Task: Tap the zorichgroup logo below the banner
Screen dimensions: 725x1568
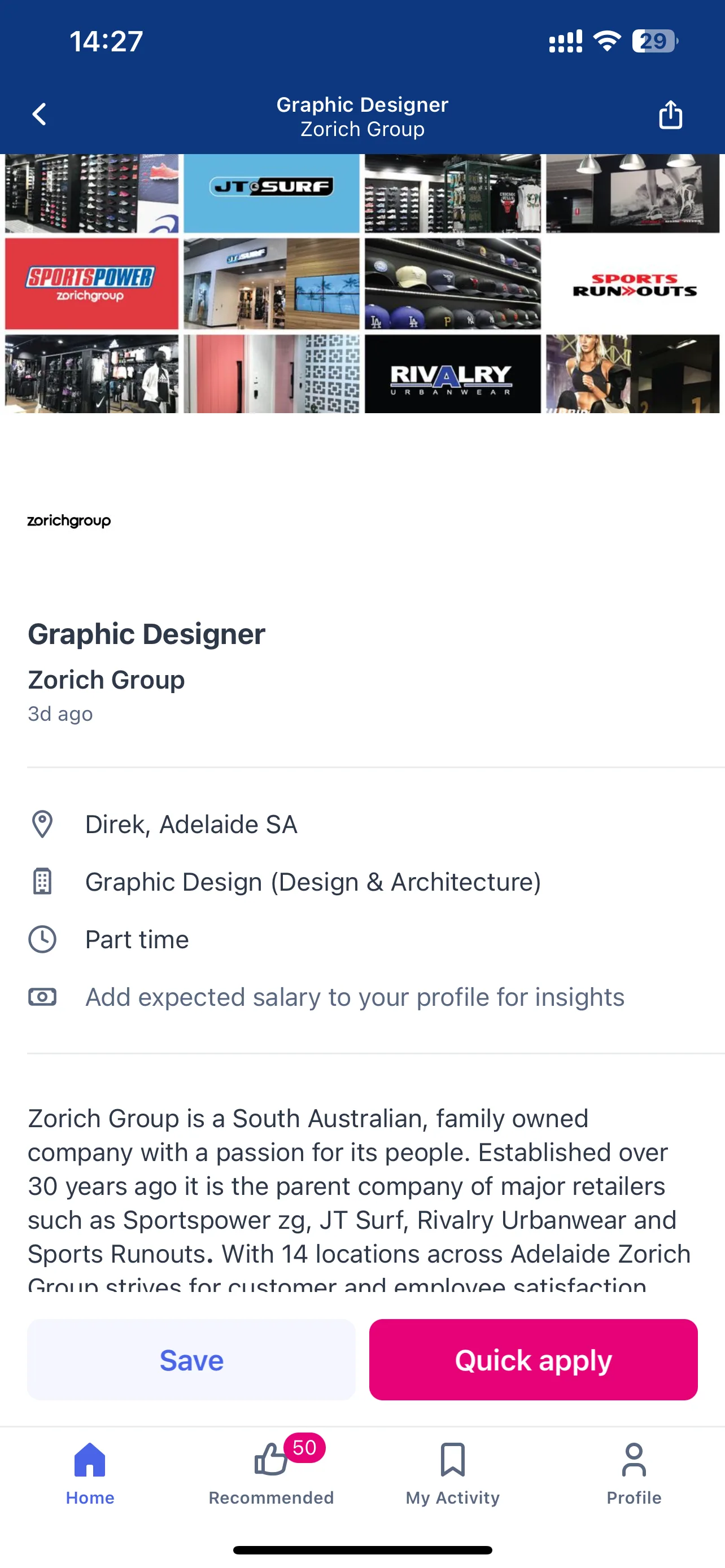Action: point(69,521)
